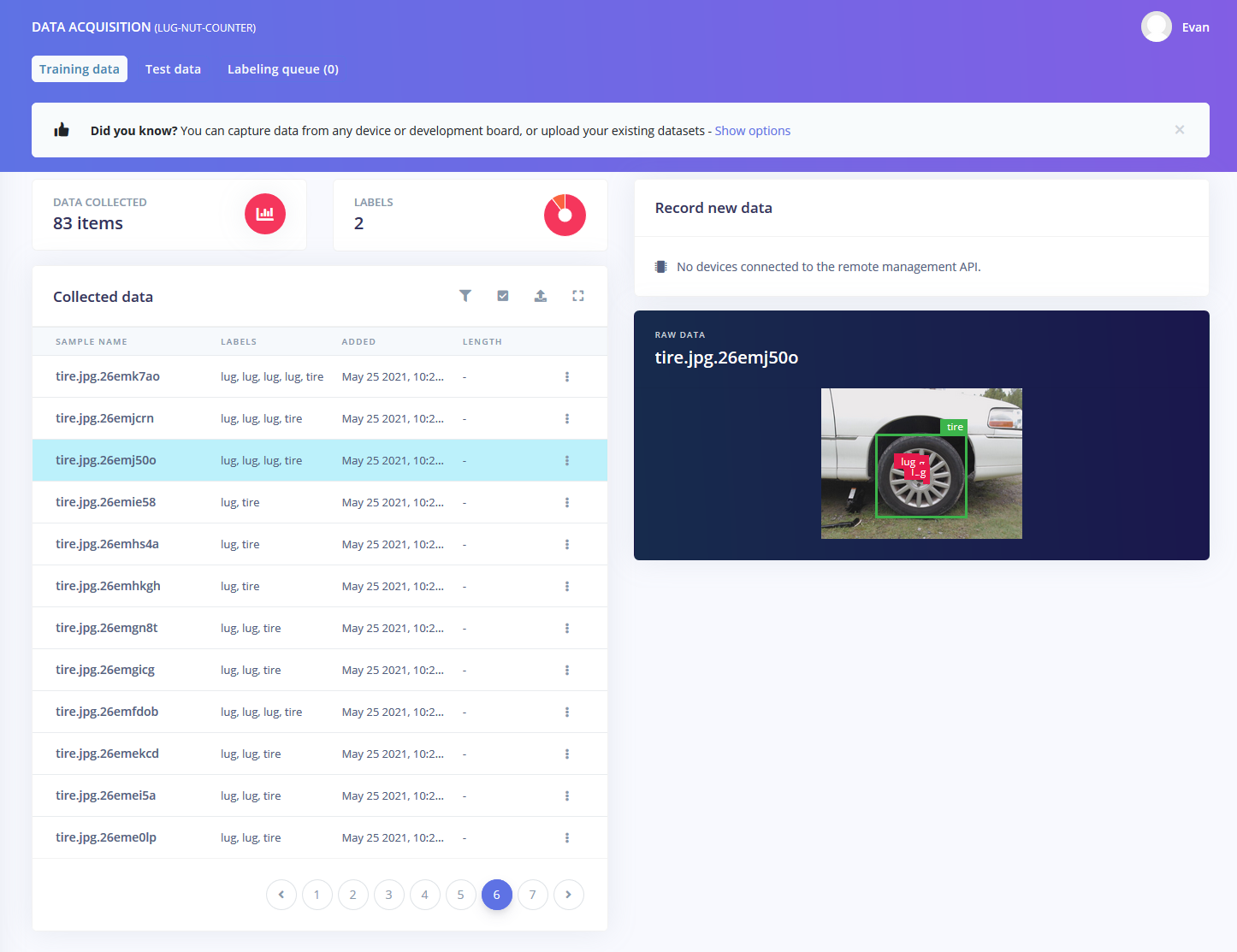Dismiss the Did you know banner

(1180, 130)
